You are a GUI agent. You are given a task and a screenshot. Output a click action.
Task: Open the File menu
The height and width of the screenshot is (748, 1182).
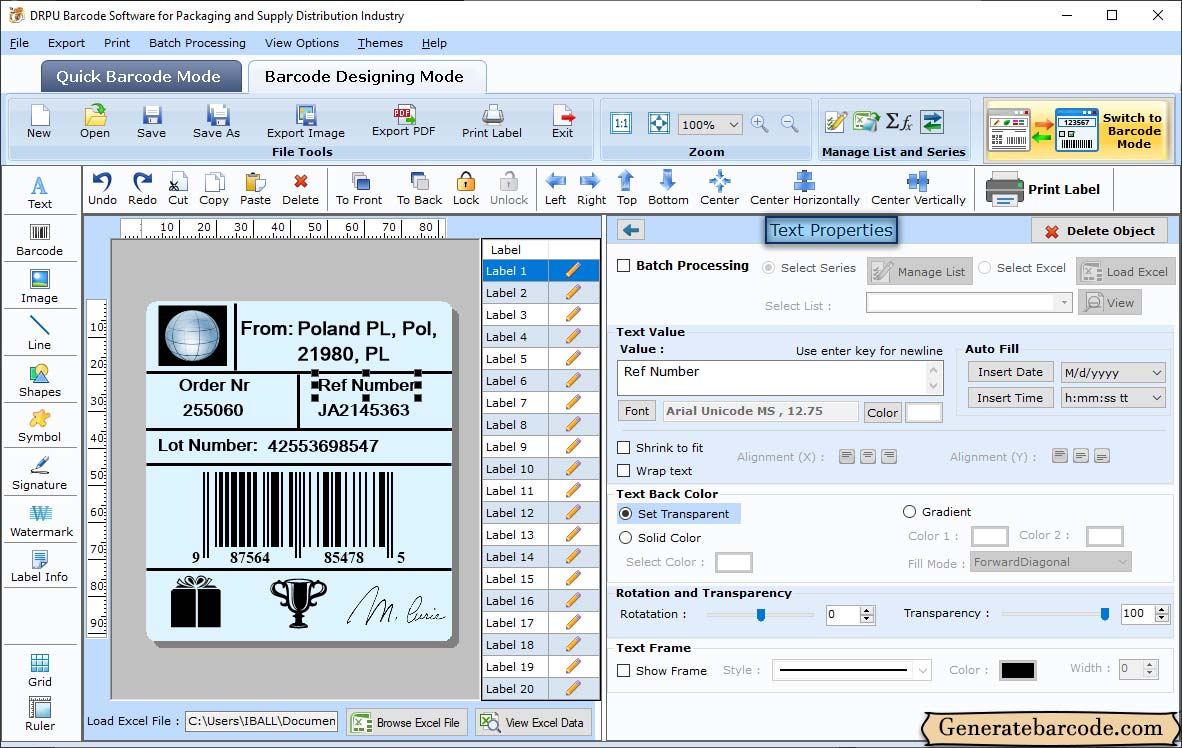tap(19, 43)
